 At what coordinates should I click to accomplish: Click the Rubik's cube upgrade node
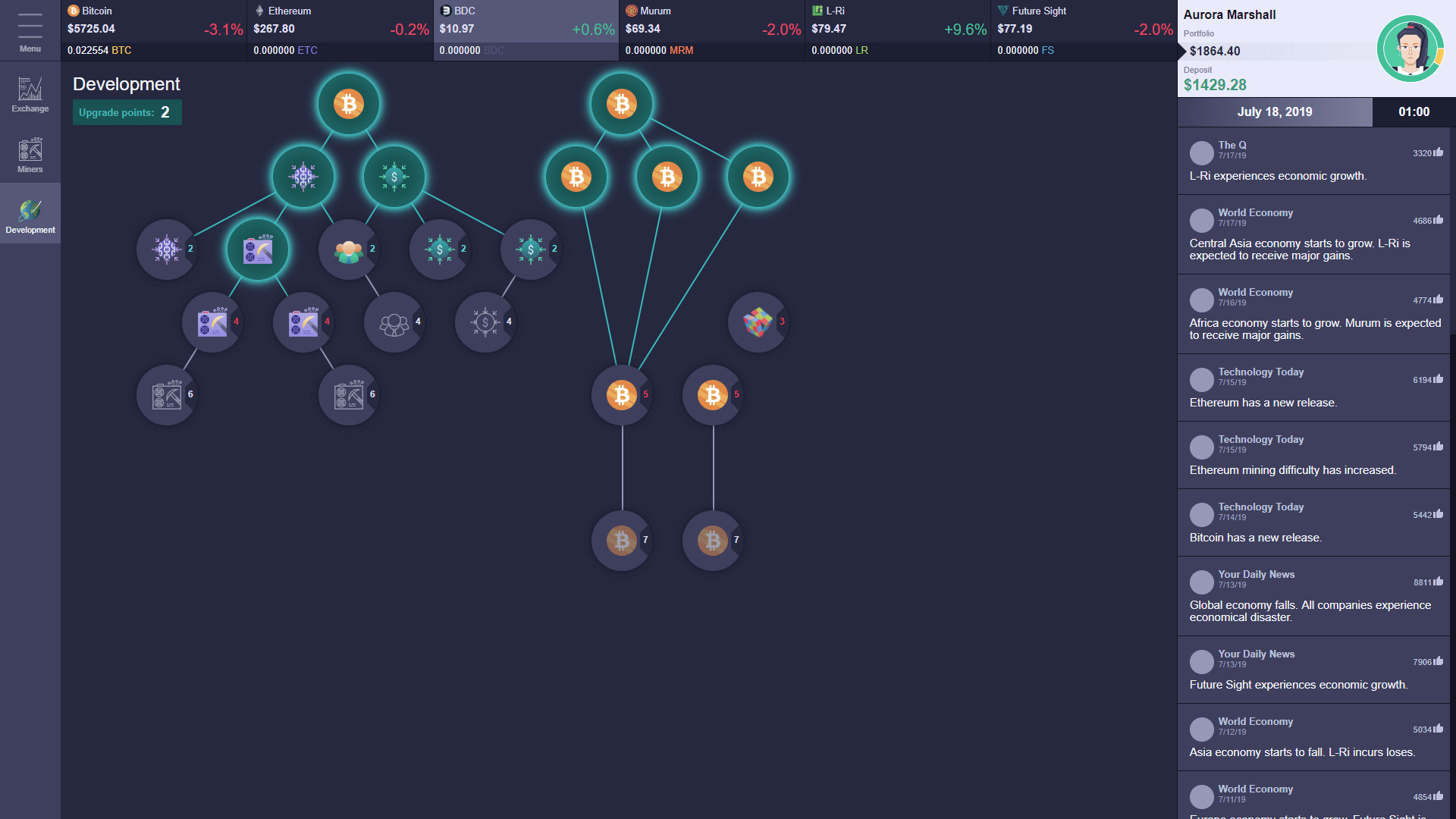pos(757,322)
